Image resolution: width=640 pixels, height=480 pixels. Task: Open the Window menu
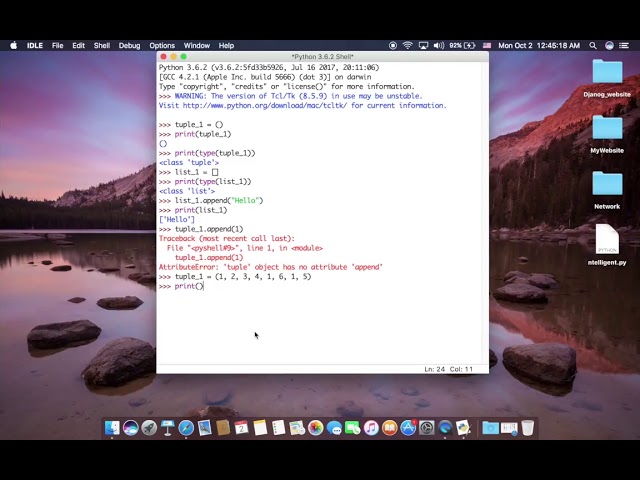tap(197, 45)
